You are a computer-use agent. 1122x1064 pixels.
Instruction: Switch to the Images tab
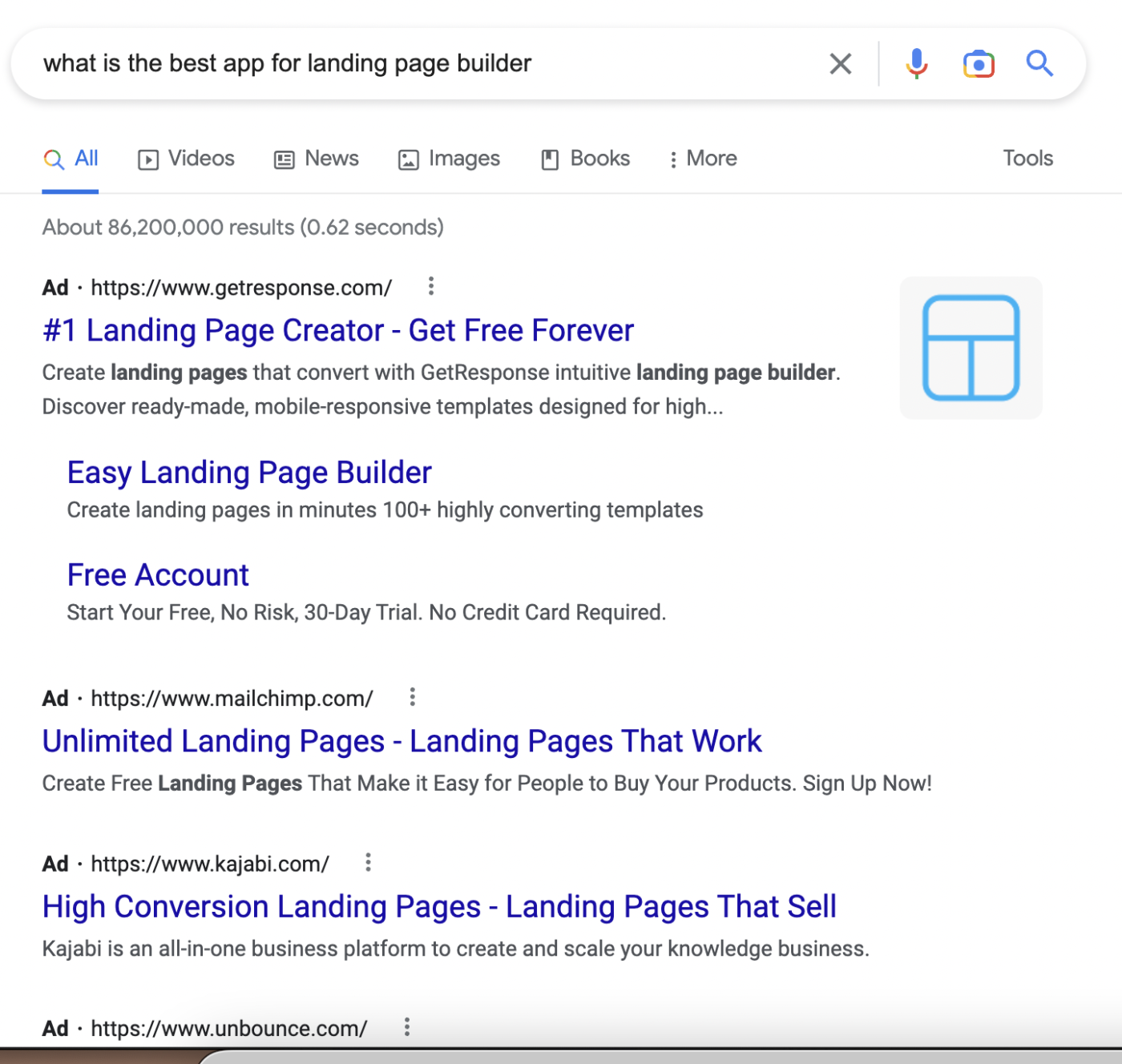[449, 159]
